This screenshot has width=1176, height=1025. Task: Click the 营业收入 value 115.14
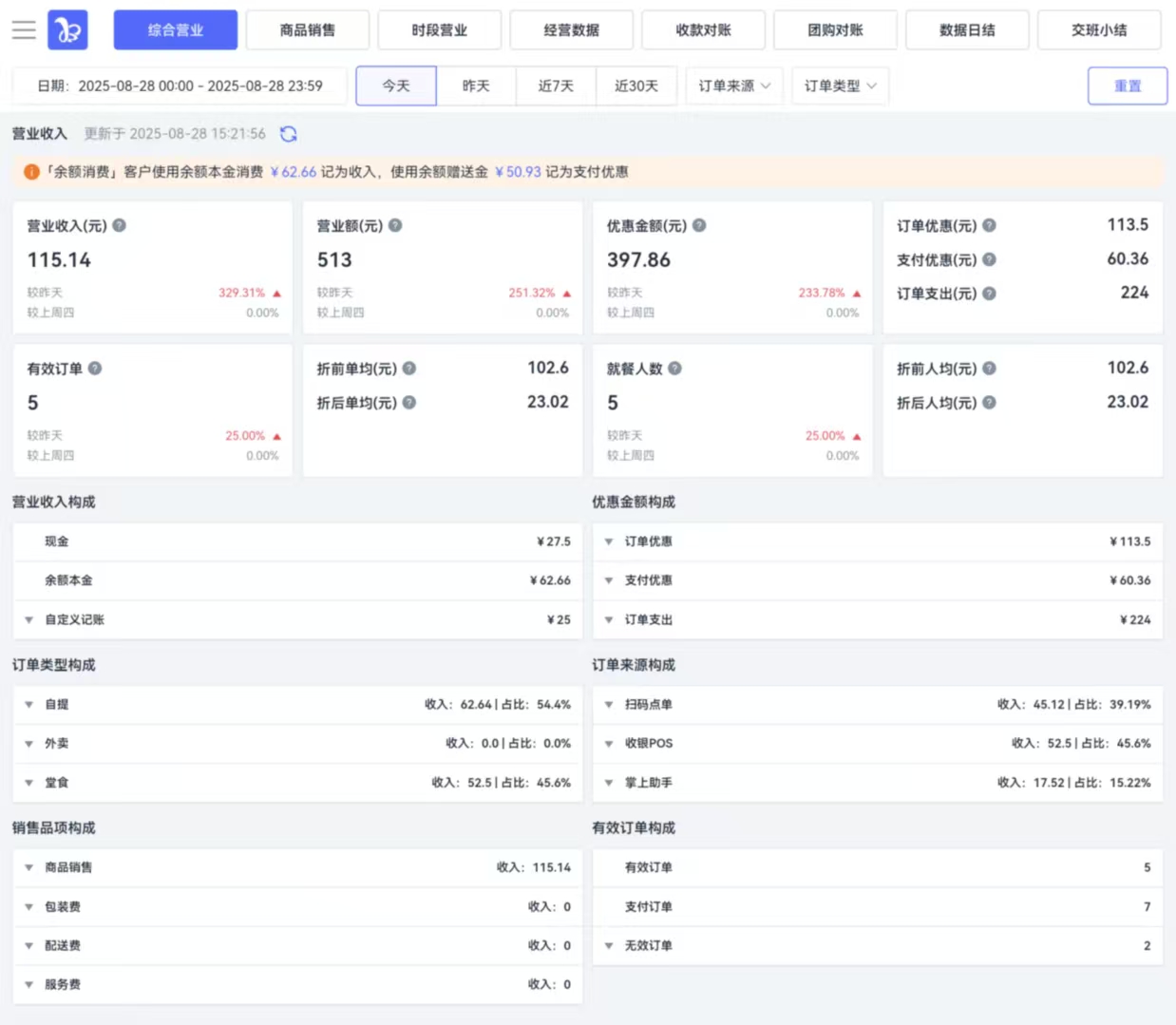[59, 260]
